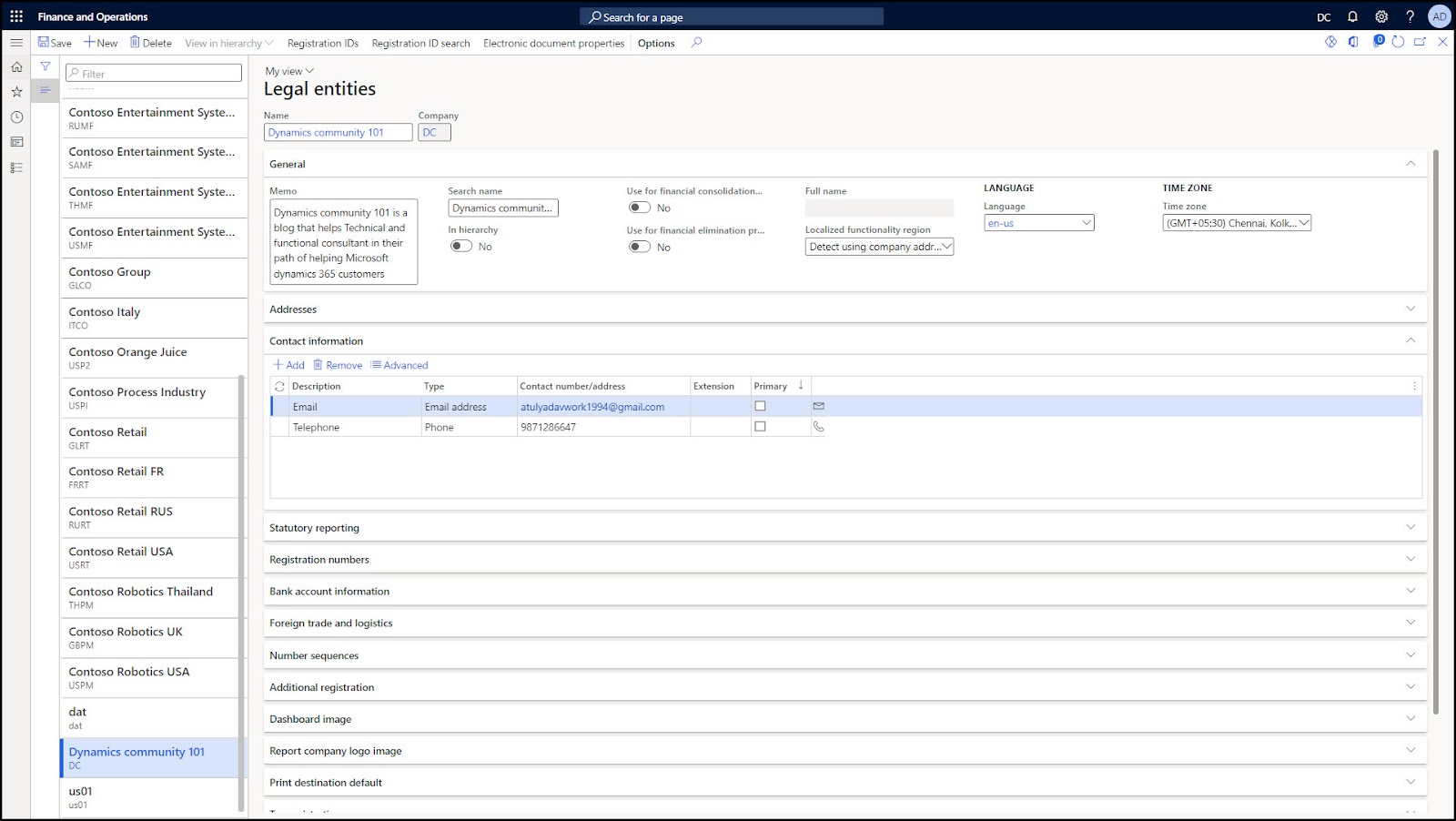This screenshot has height=821, width=1456.
Task: Click the DC company picker in header
Action: [1324, 16]
